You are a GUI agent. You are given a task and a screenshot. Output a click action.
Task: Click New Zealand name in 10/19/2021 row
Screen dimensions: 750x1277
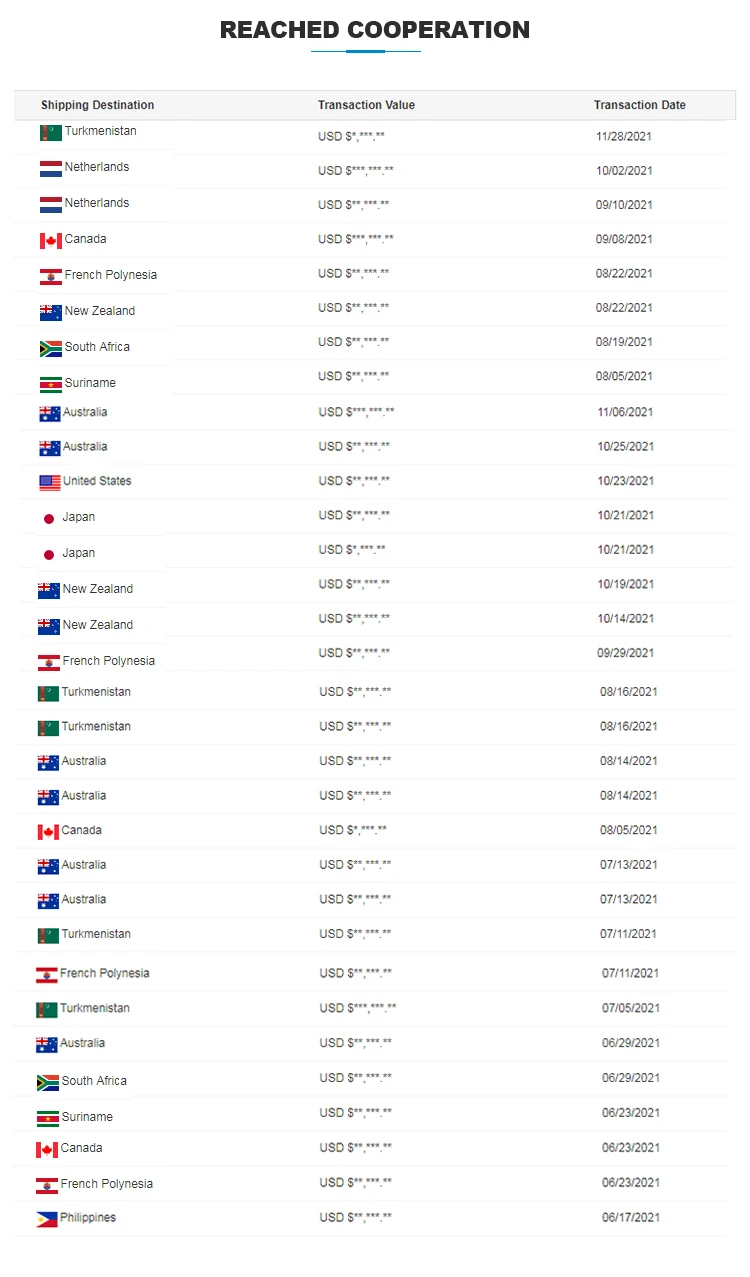pos(98,589)
